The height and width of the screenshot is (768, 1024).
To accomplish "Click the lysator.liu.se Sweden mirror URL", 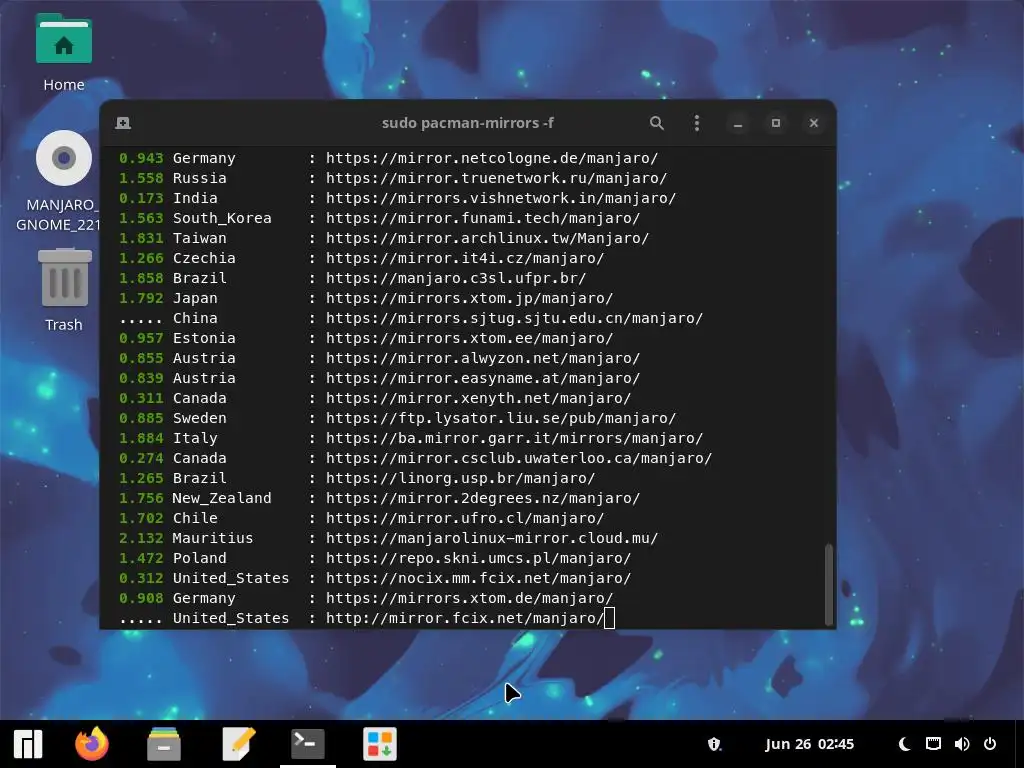I will click(501, 418).
